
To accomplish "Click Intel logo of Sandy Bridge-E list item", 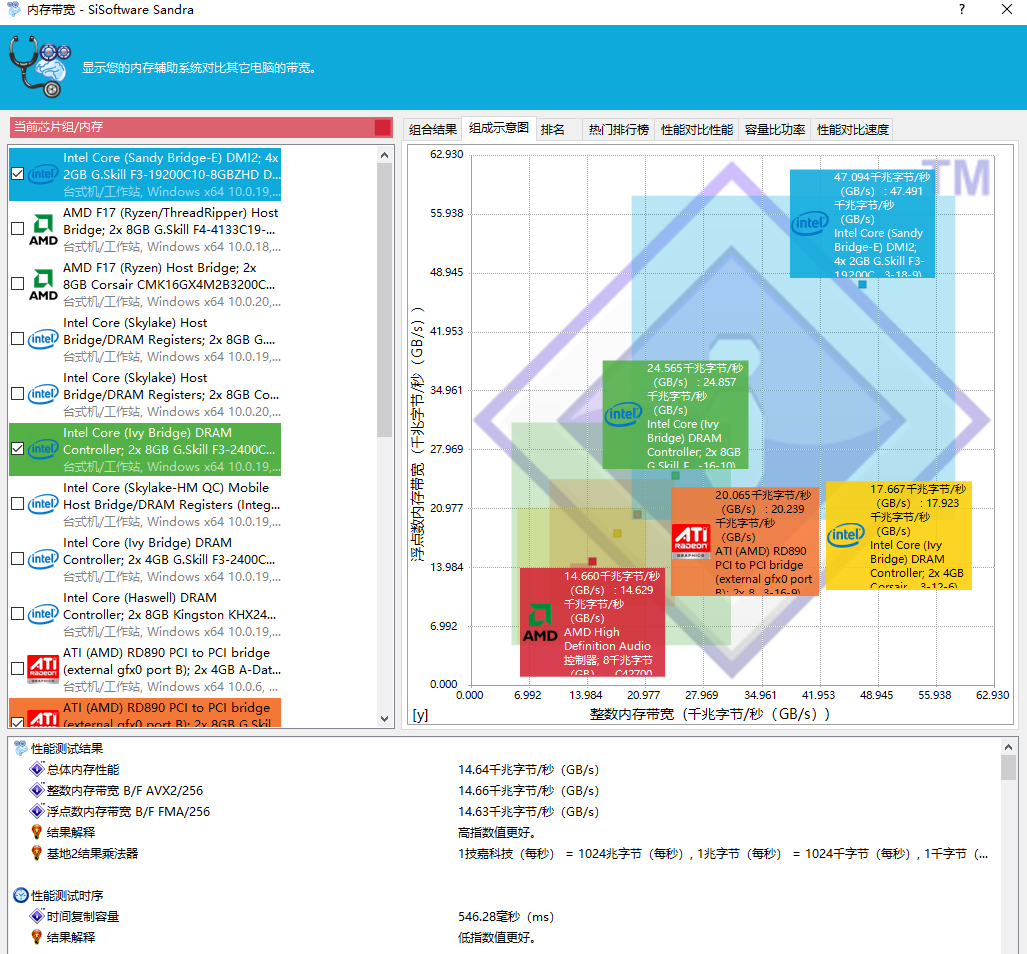I will coord(43,174).
